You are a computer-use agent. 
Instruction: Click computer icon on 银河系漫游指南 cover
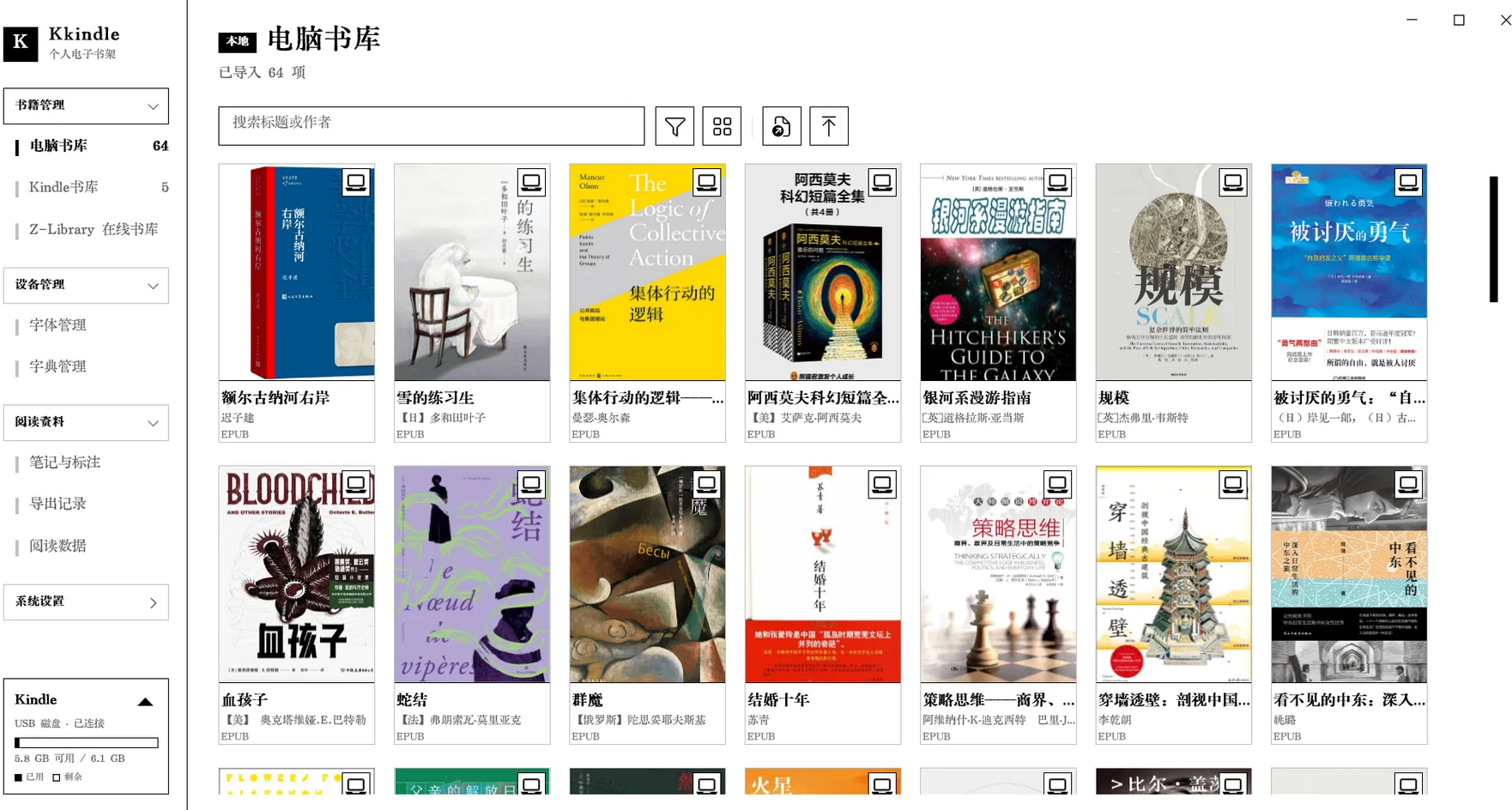(x=1058, y=183)
